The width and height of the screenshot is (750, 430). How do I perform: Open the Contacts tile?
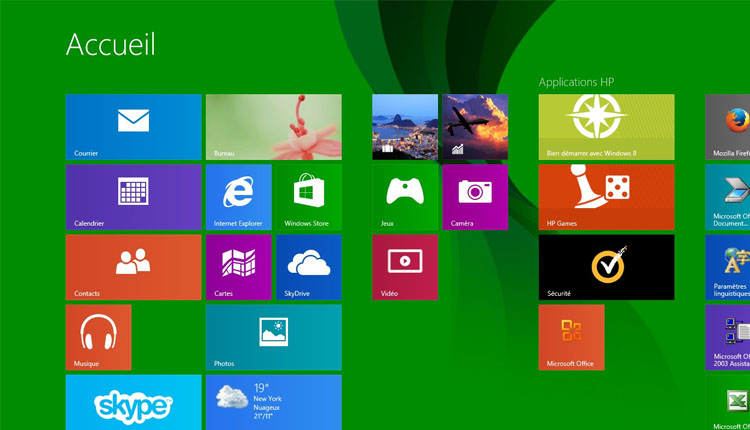point(133,267)
